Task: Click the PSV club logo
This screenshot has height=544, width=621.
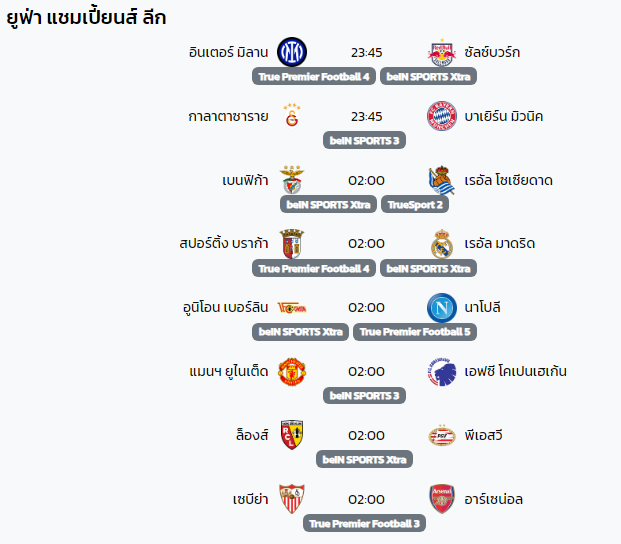Action: tap(441, 435)
